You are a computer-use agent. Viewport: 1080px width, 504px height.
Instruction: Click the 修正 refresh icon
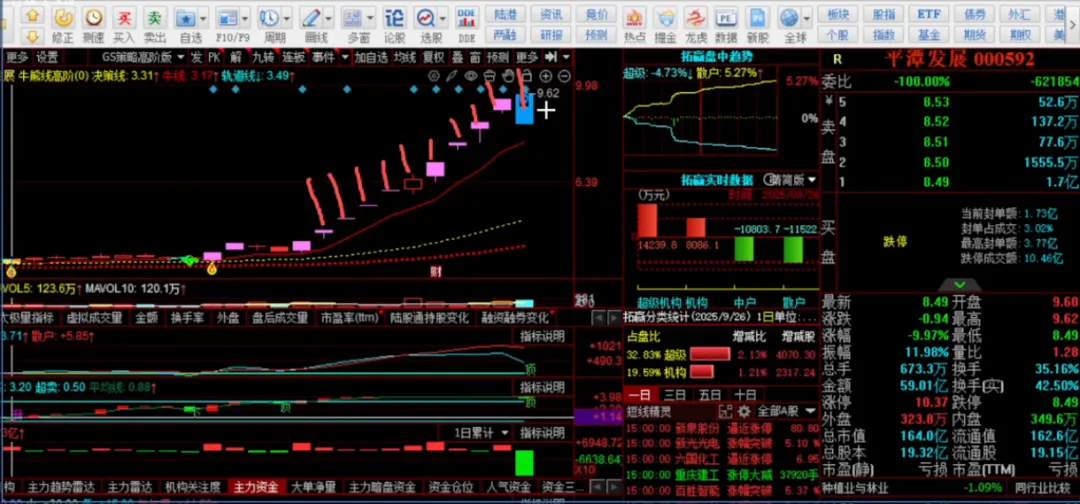(63, 17)
